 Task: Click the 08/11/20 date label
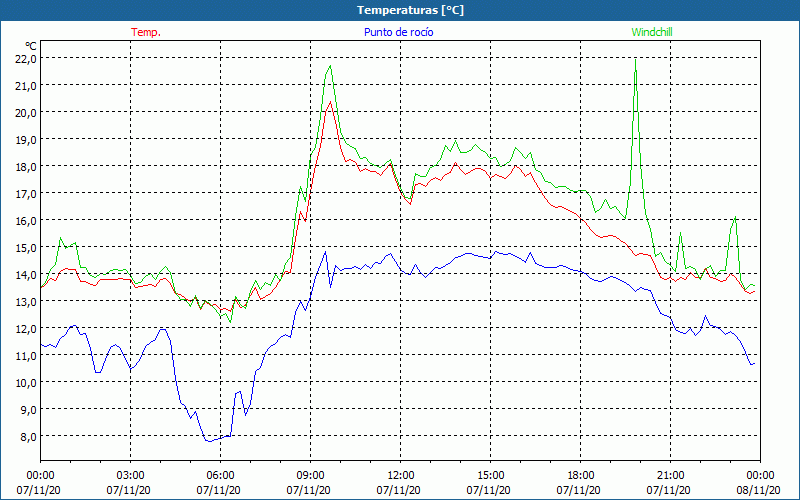[758, 490]
